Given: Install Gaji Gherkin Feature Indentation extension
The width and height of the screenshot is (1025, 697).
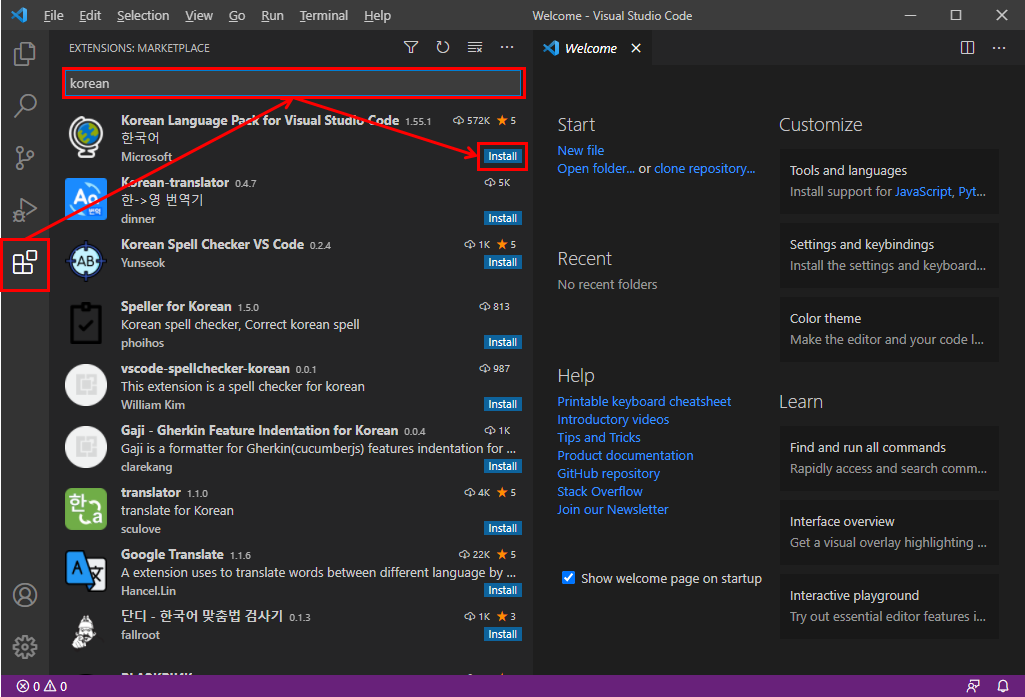Looking at the screenshot, I should point(502,466).
